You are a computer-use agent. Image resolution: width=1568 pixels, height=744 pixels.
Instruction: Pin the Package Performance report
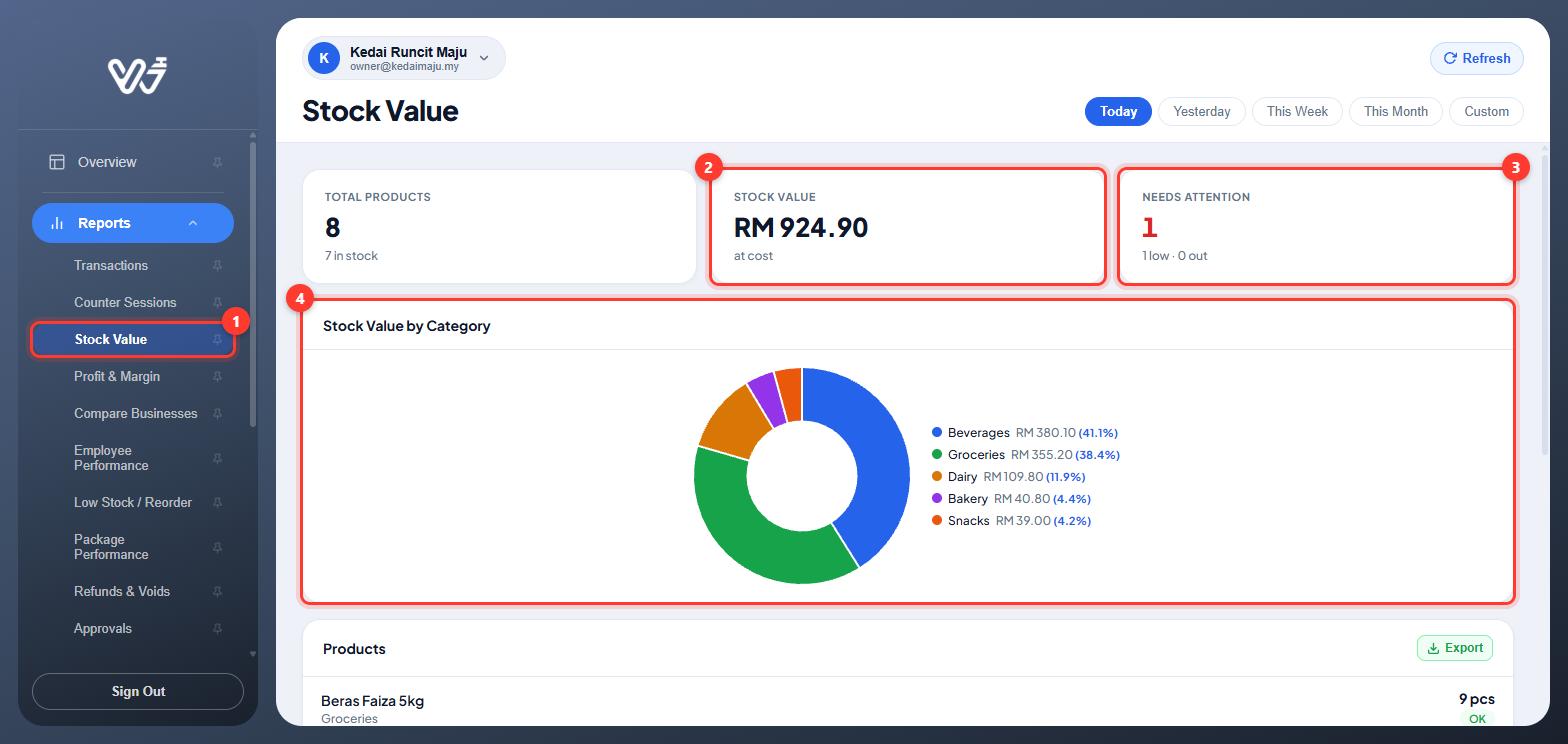click(x=217, y=548)
